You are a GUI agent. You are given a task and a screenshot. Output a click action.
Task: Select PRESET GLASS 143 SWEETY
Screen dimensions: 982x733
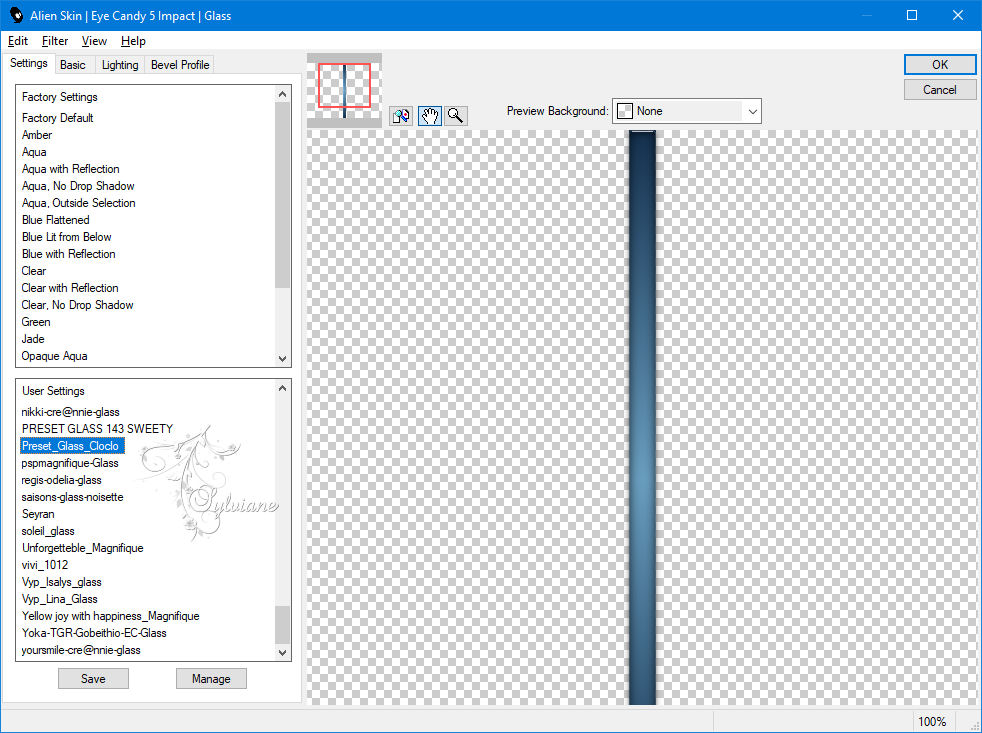click(x=97, y=429)
